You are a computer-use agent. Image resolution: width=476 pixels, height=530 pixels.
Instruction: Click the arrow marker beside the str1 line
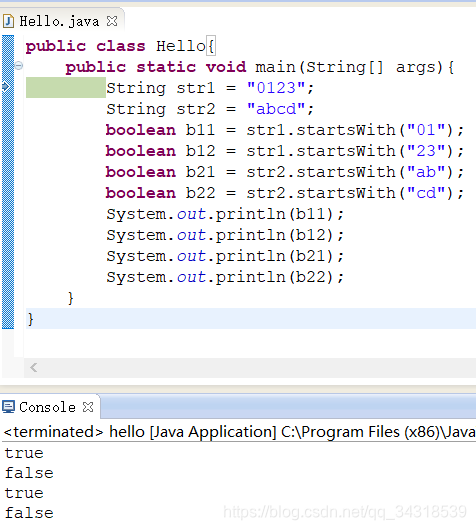click(6, 87)
